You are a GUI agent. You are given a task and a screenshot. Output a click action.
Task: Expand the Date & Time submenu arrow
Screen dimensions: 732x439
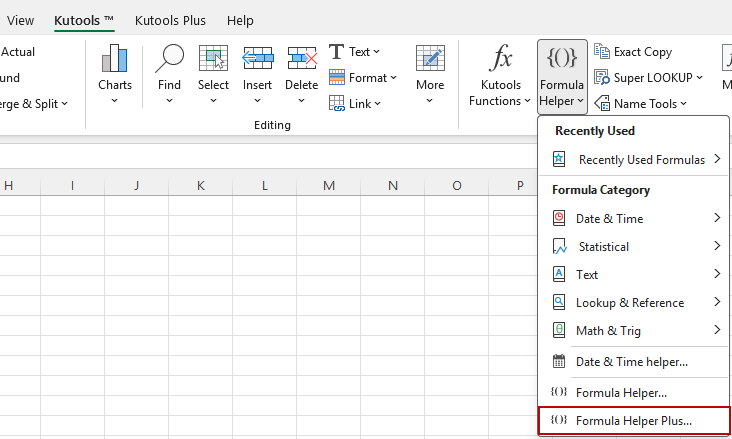(x=718, y=218)
